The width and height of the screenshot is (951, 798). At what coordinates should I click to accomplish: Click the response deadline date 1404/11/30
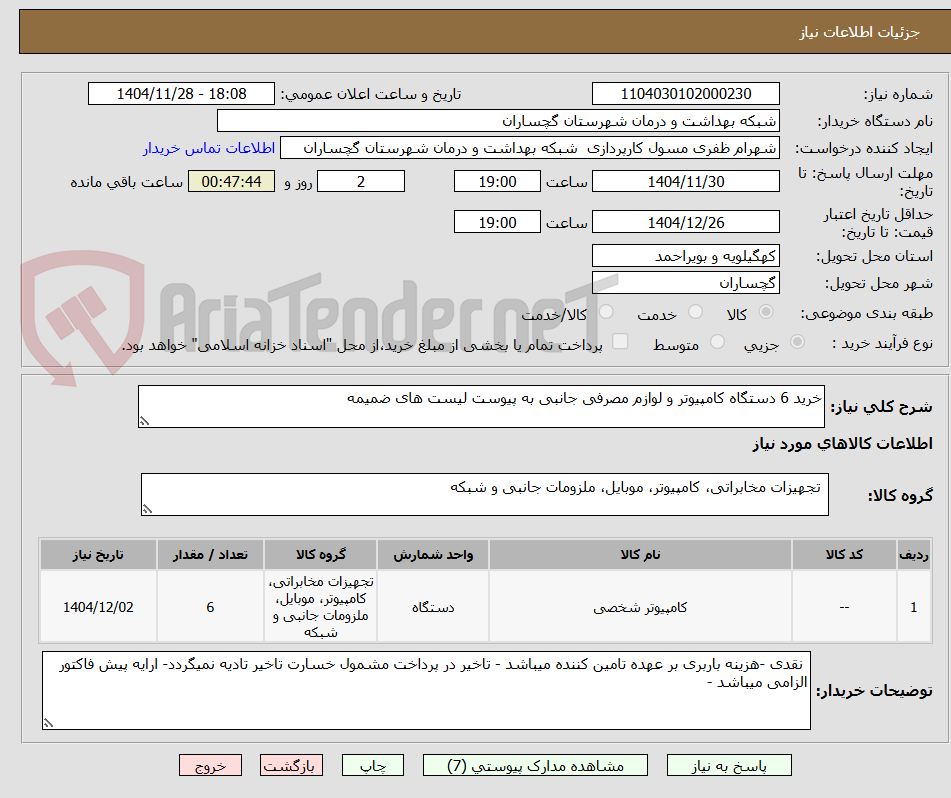685,181
